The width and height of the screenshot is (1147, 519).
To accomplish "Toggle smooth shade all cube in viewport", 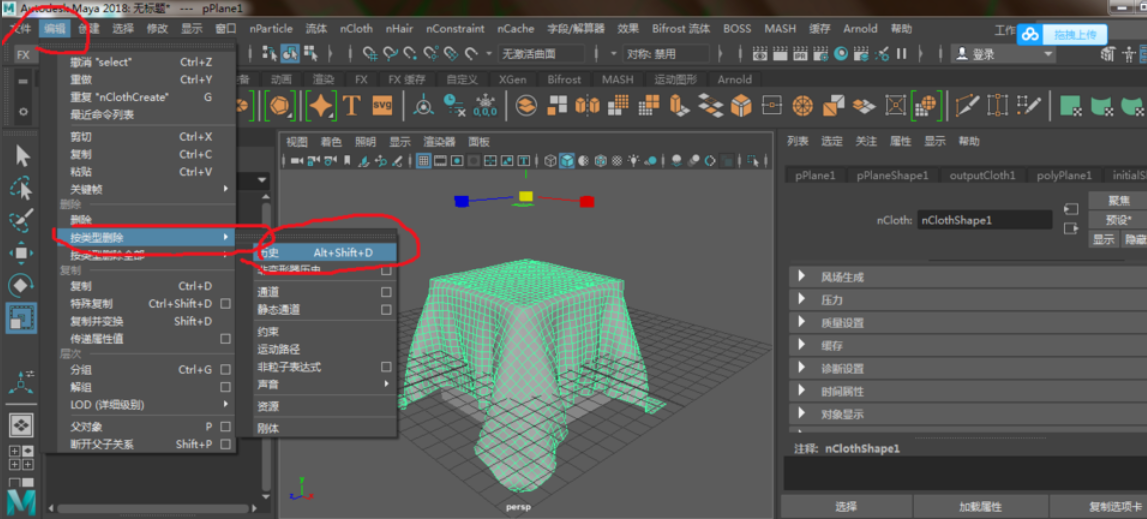I will 567,160.
